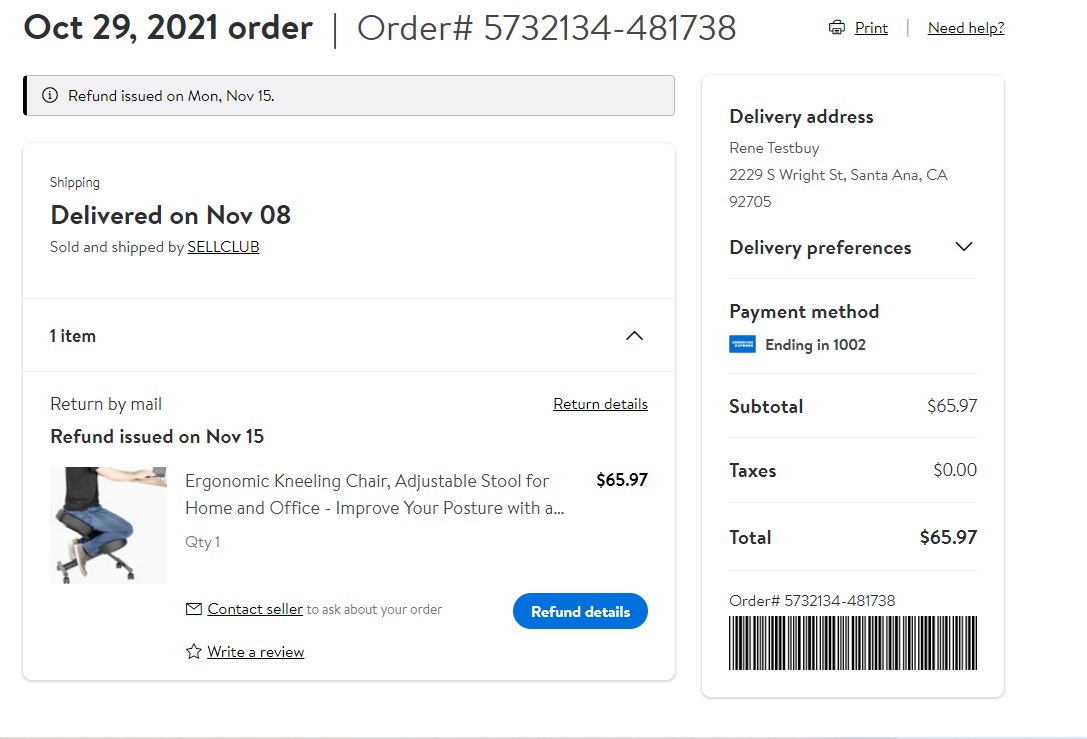Image resolution: width=1087 pixels, height=739 pixels.
Task: Click the Delivery preferences heading
Action: click(x=820, y=247)
